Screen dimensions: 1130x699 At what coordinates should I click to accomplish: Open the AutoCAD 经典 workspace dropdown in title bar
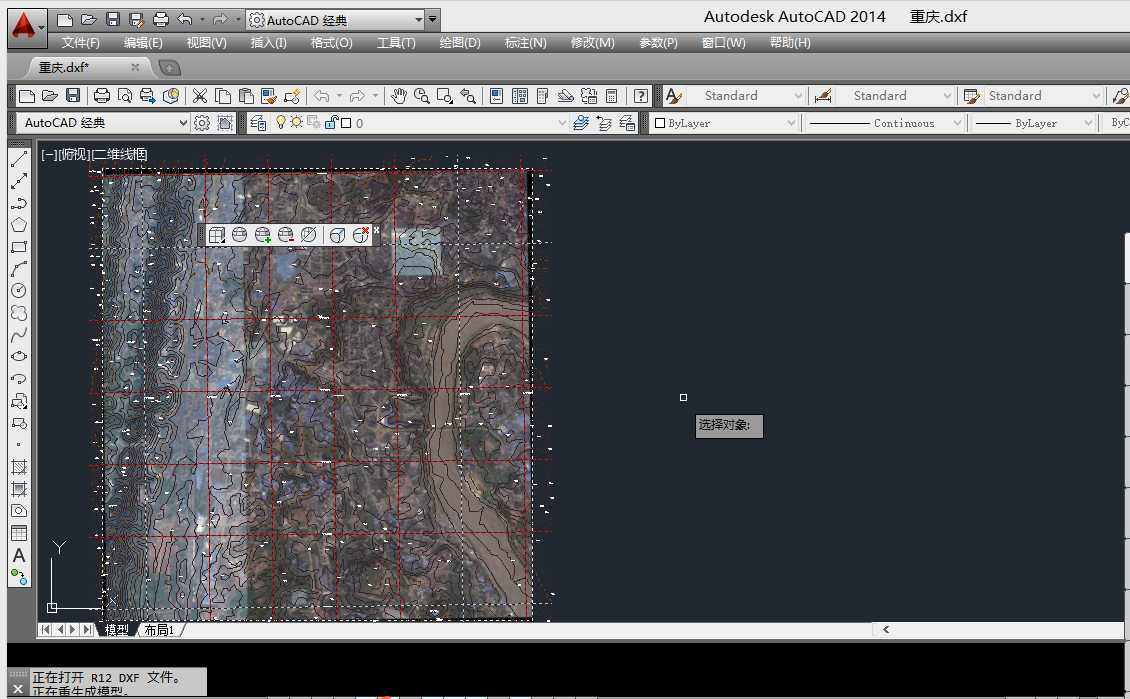(x=337, y=20)
